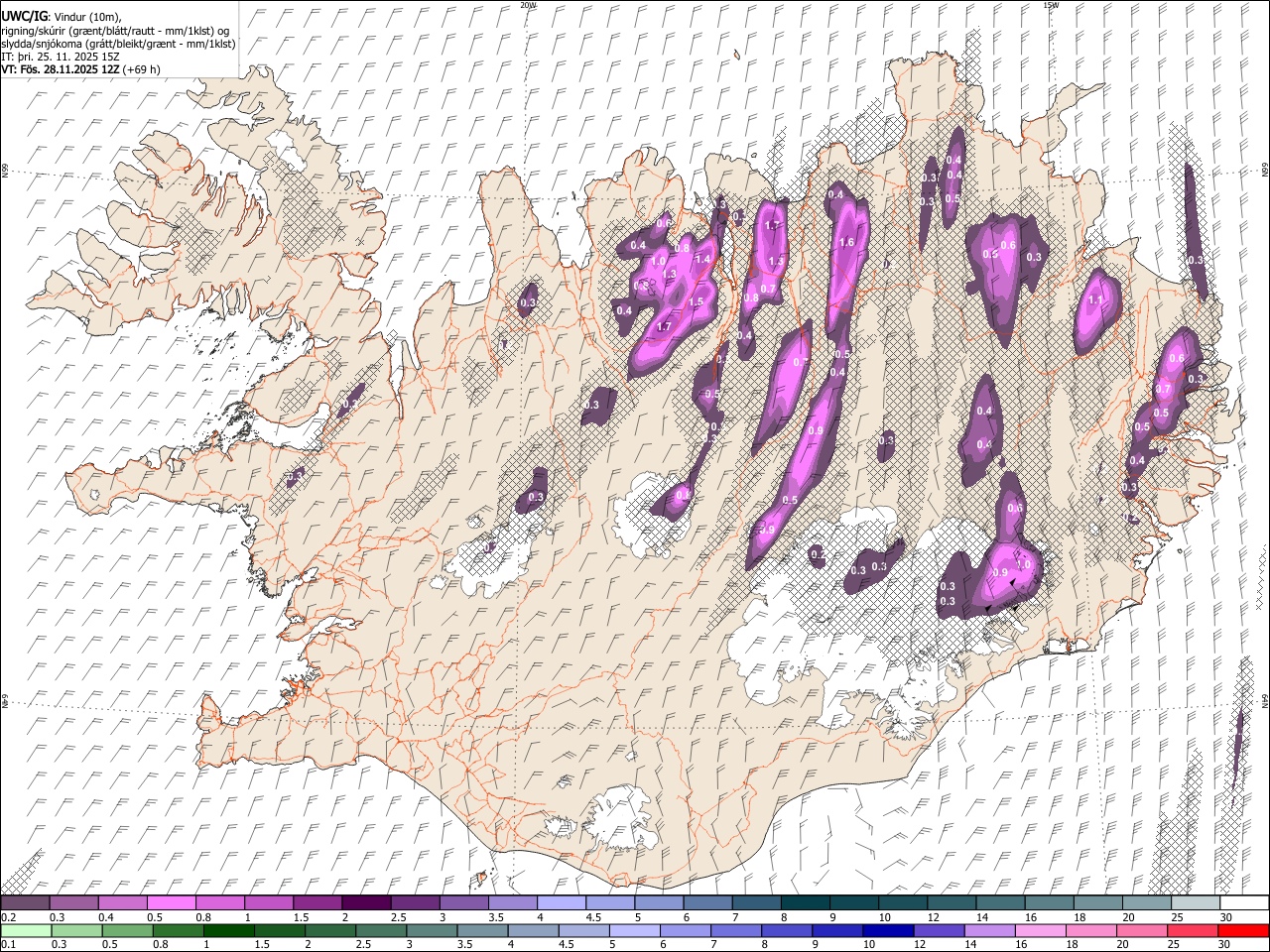
Task: Click the 'VT: Fös. 28.11.2025 12Z (+69 h)' line
Action: click(x=80, y=69)
